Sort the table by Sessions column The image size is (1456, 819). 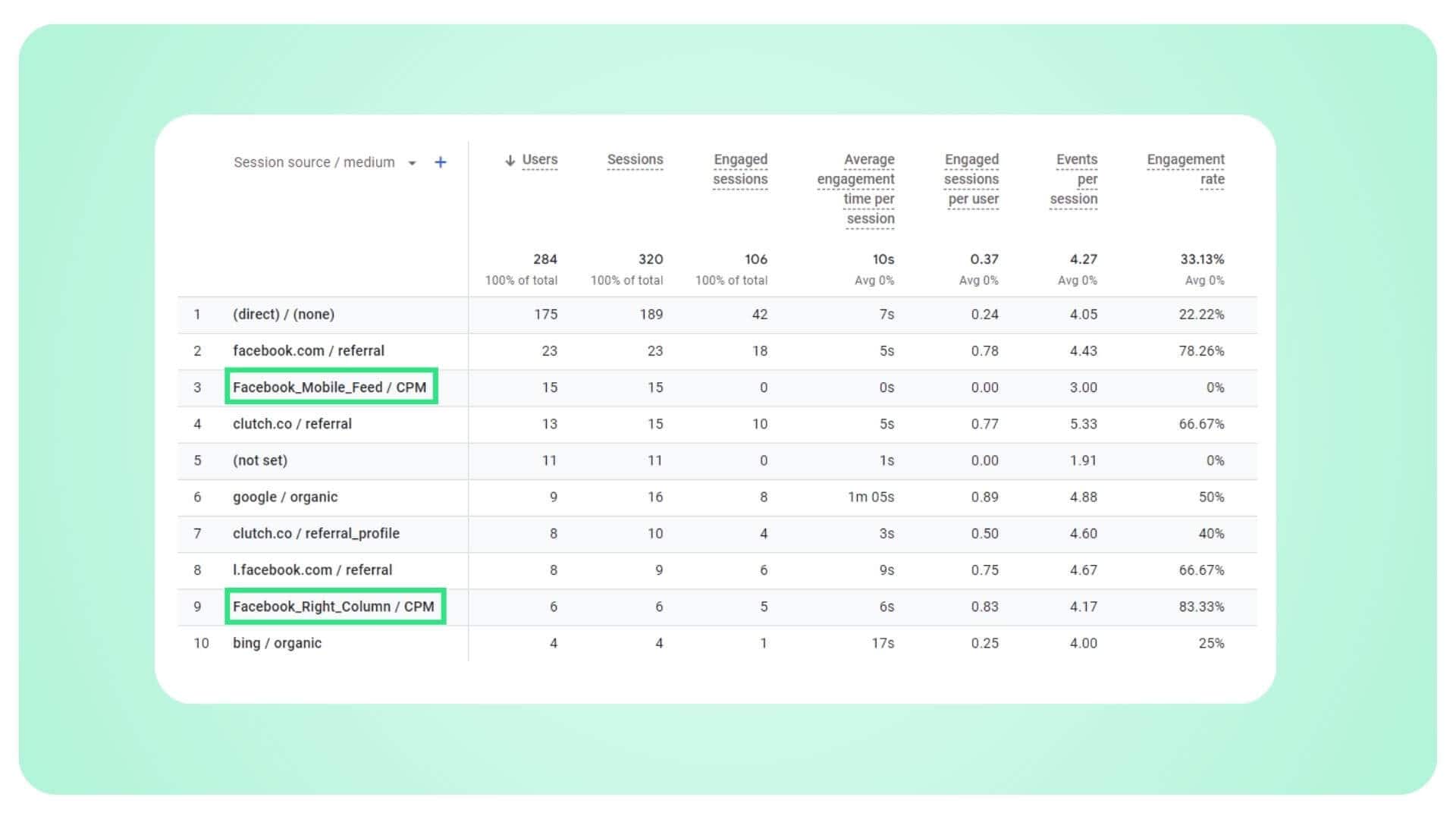tap(635, 159)
